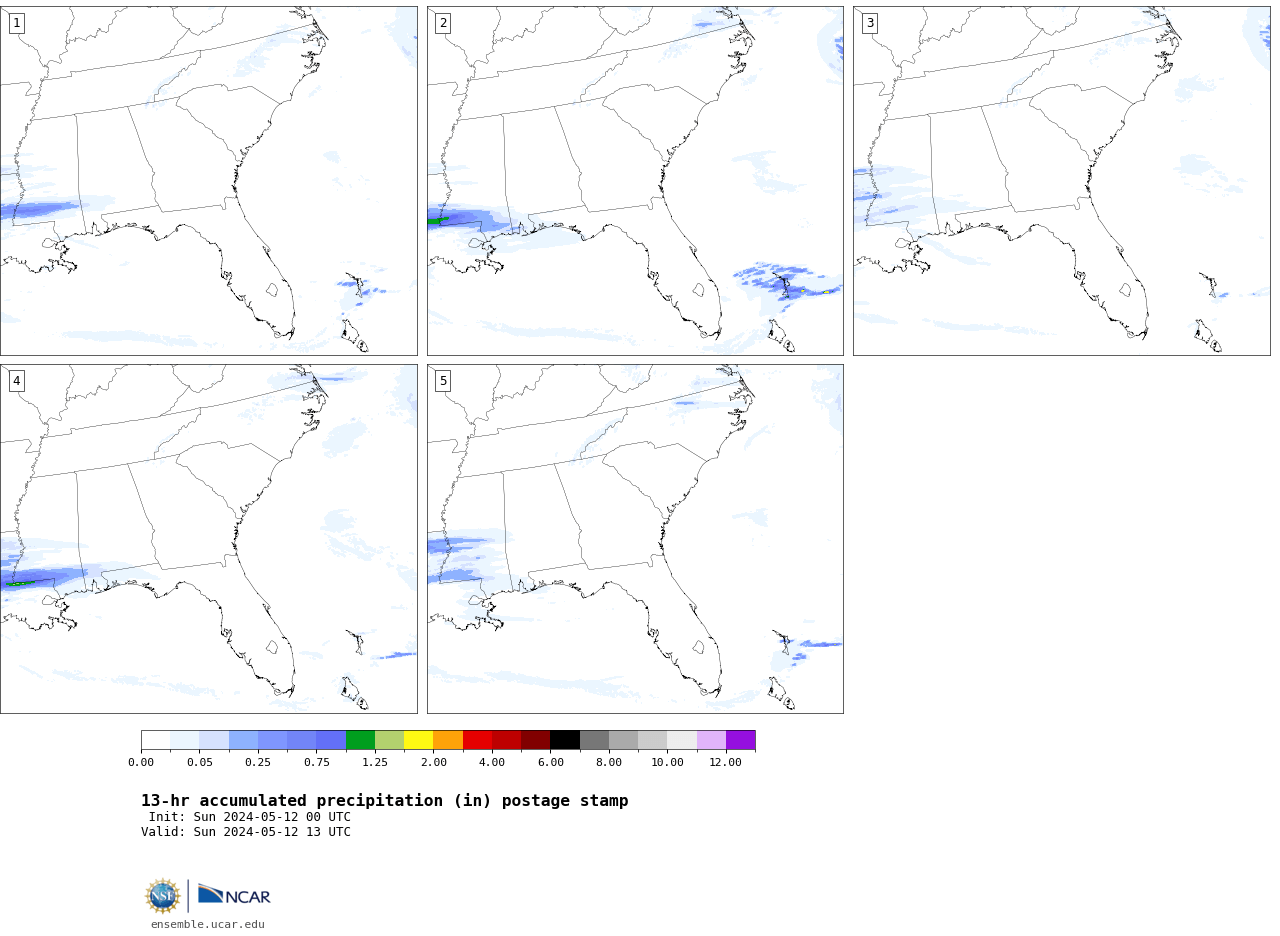Click the 10.00 colorbar label
Image resolution: width=1280 pixels, height=936 pixels.
(x=668, y=762)
